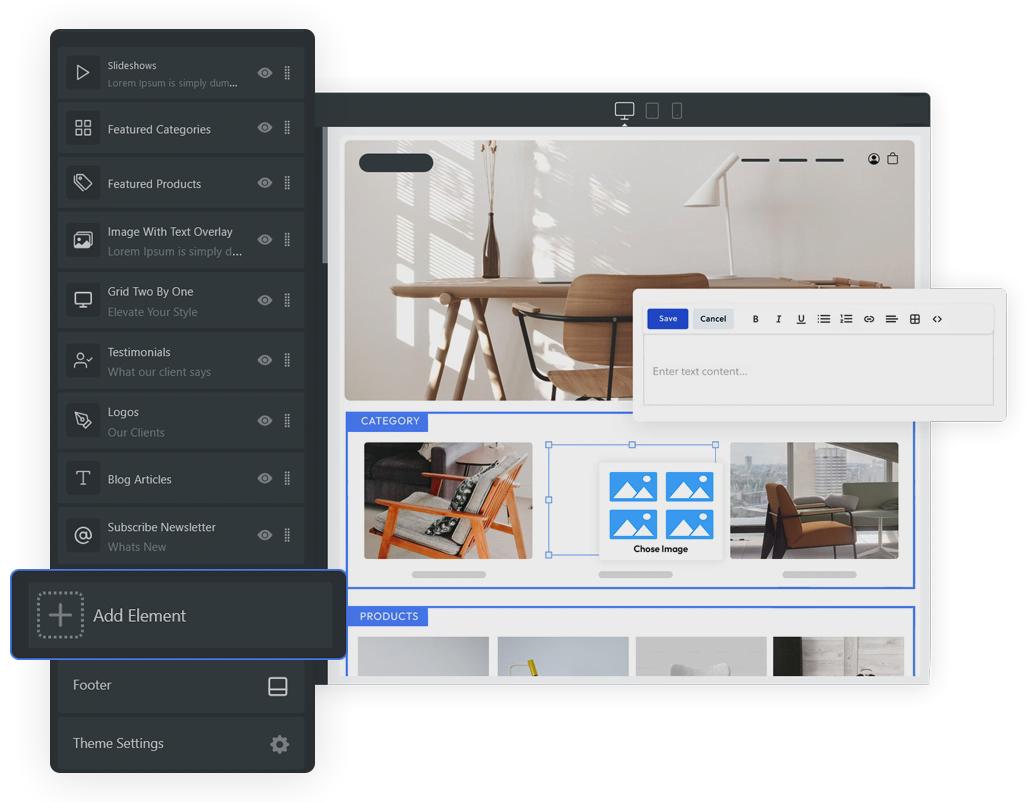The width and height of the screenshot is (1031, 802).
Task: Cancel the text editing
Action: pos(713,319)
